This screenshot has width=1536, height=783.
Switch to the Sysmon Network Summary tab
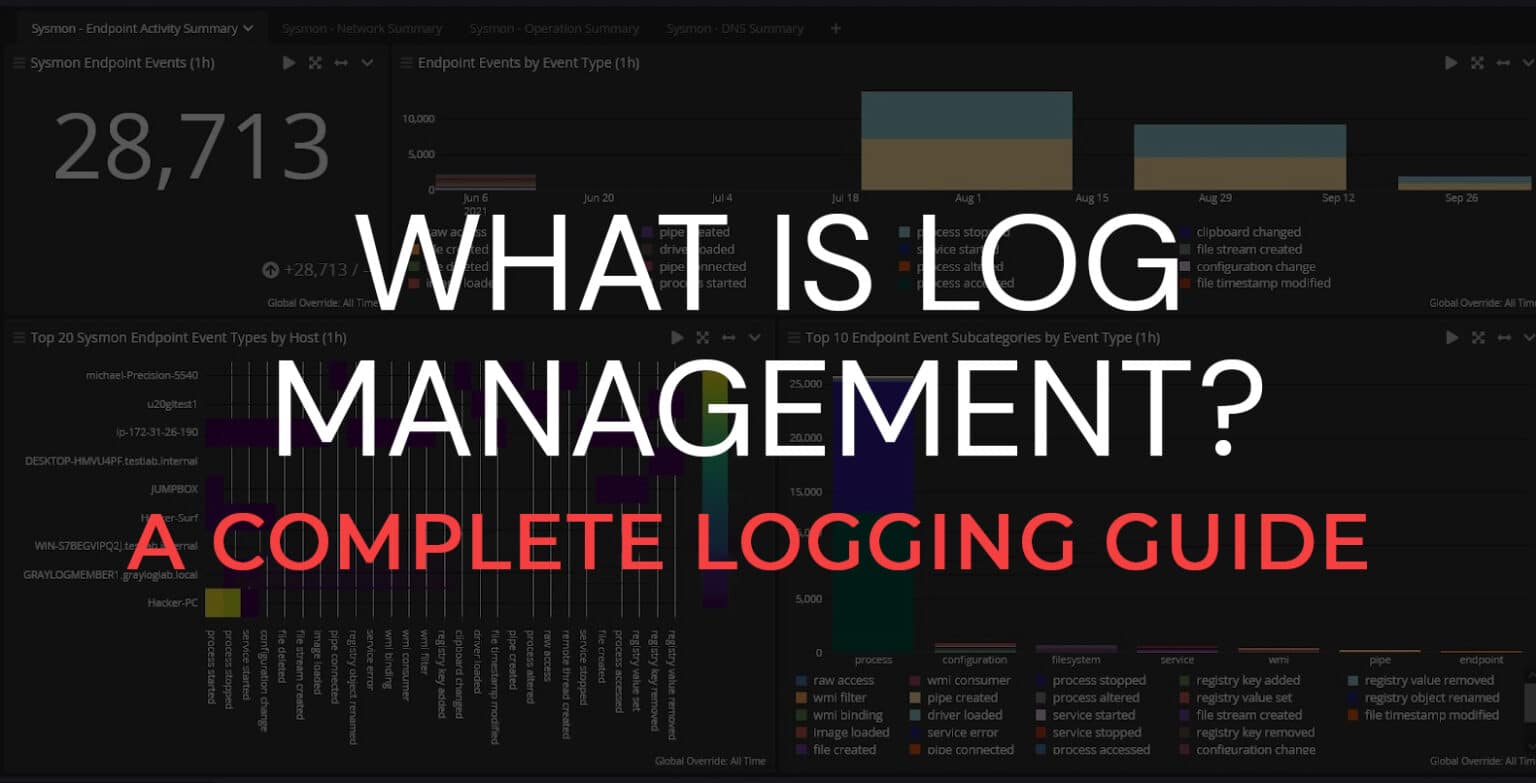[361, 27]
